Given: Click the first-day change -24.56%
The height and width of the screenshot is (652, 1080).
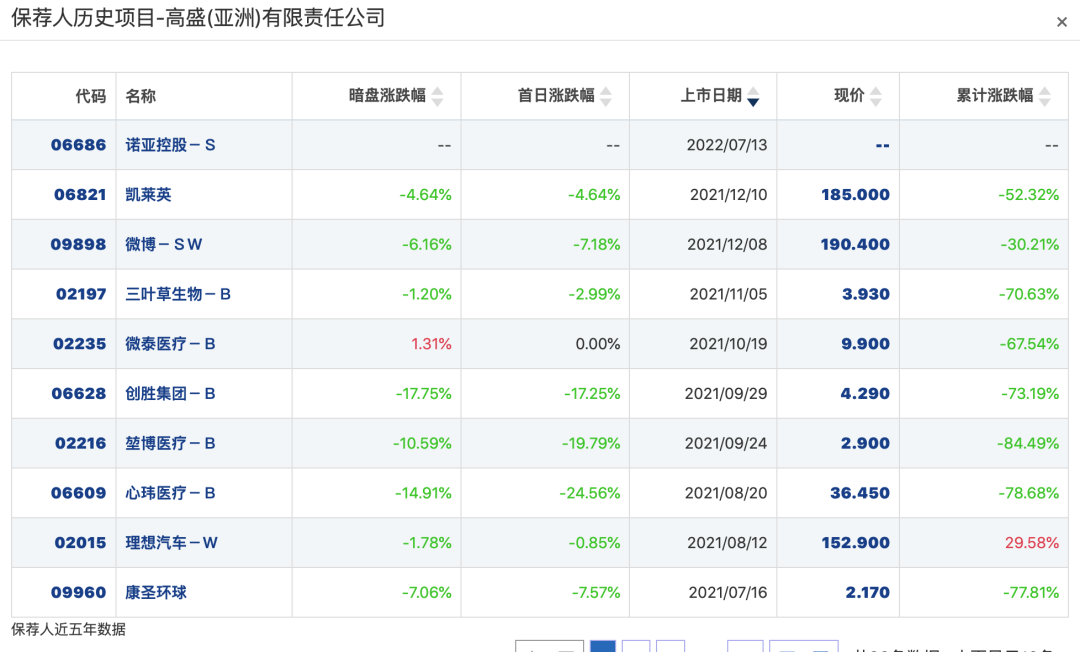Looking at the screenshot, I should (590, 493).
